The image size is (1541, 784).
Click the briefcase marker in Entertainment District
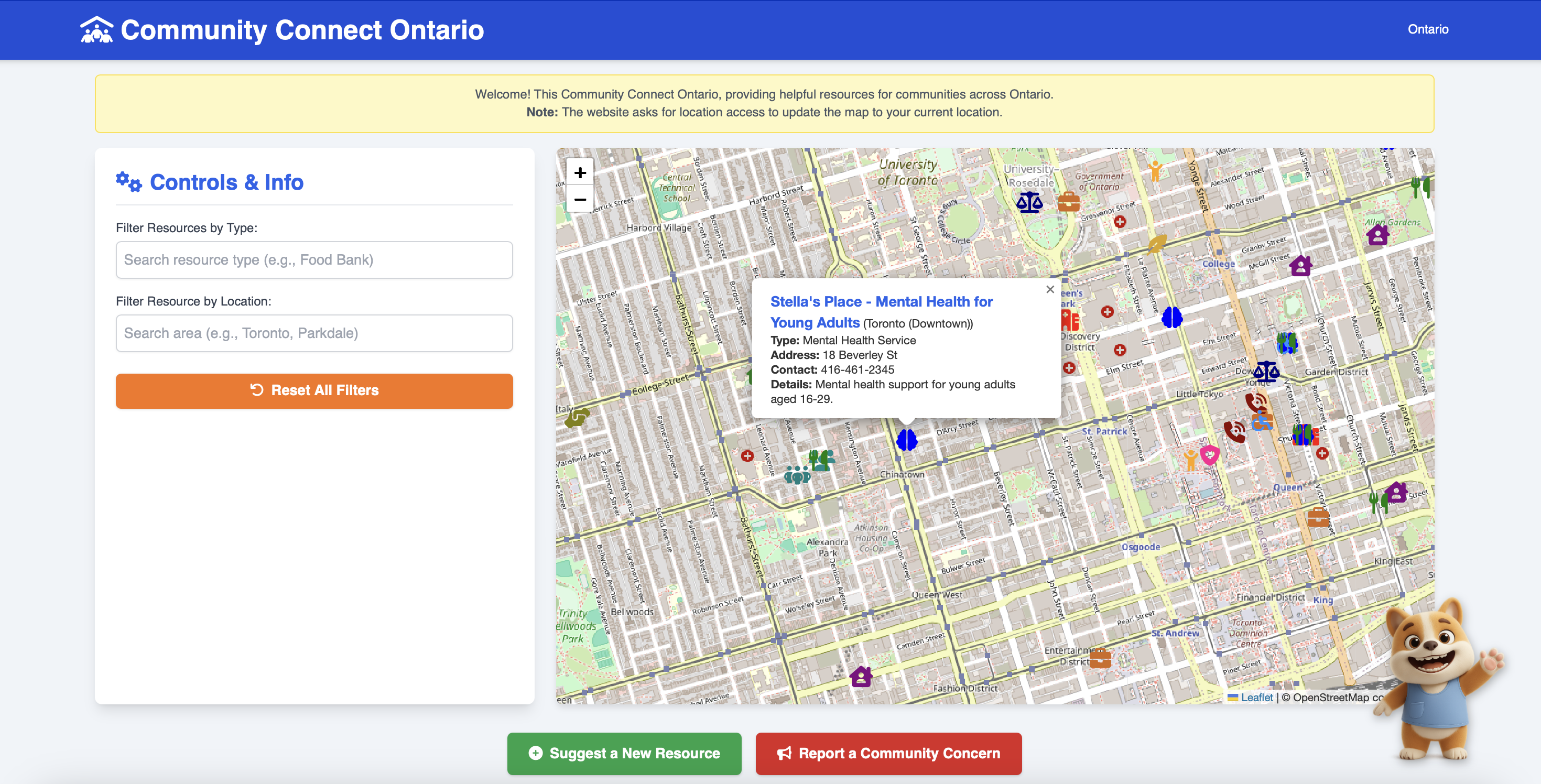click(x=1100, y=658)
